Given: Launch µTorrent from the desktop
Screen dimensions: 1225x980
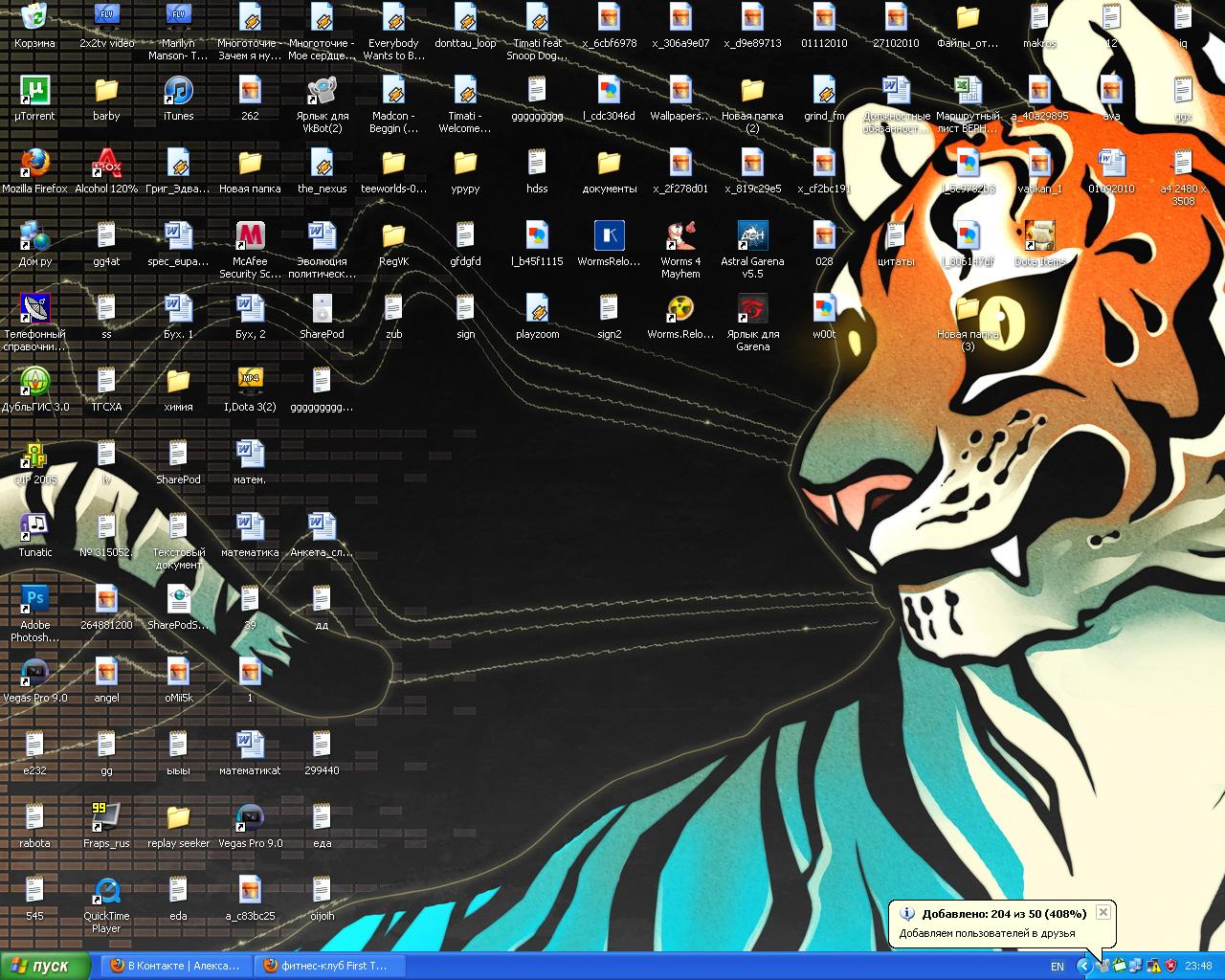Looking at the screenshot, I should point(34,92).
